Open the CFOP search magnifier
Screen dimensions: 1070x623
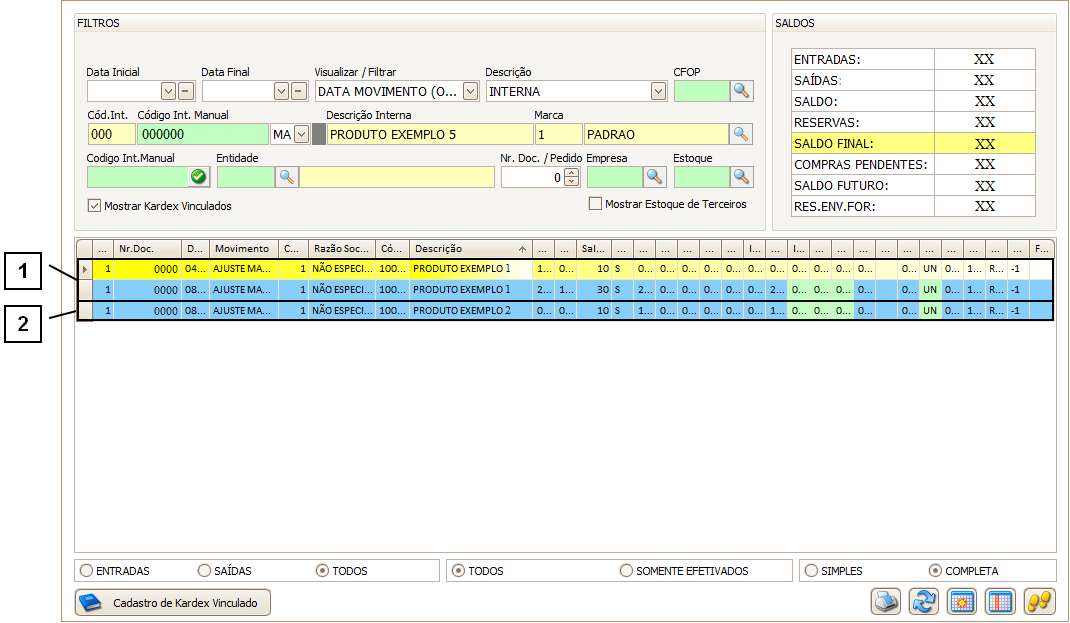pos(741,91)
